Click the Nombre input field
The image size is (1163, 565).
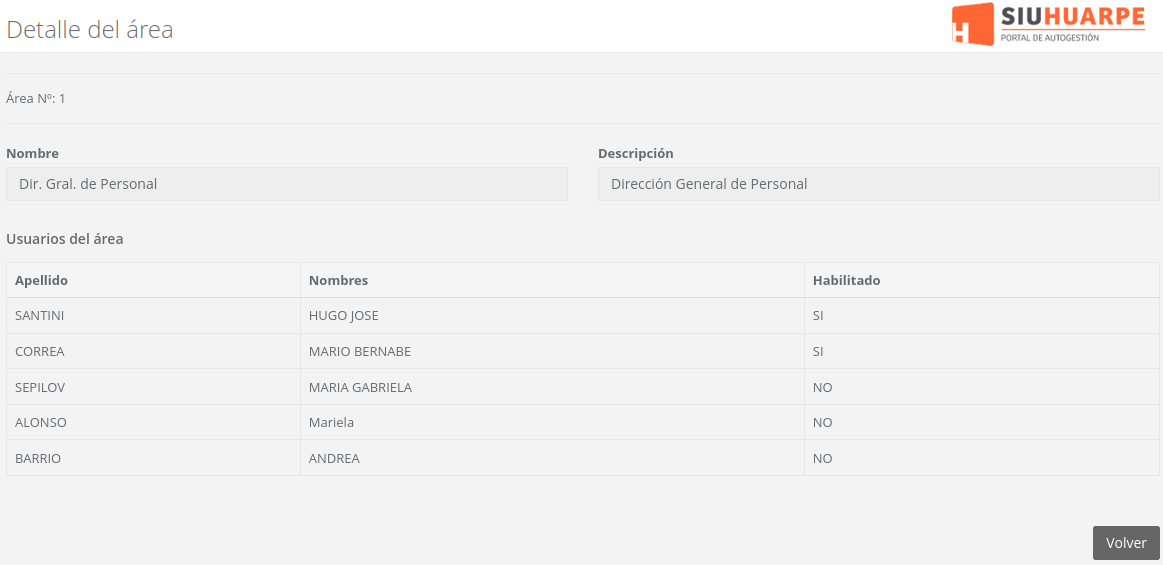point(287,184)
